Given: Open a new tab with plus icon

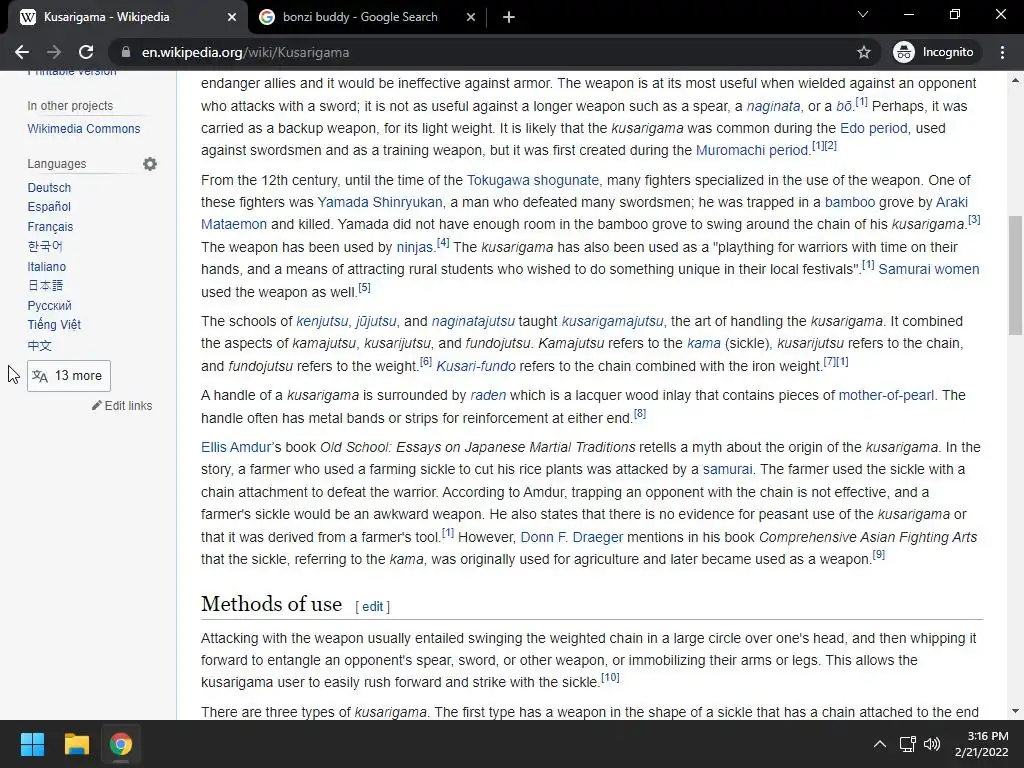Looking at the screenshot, I should click(509, 18).
